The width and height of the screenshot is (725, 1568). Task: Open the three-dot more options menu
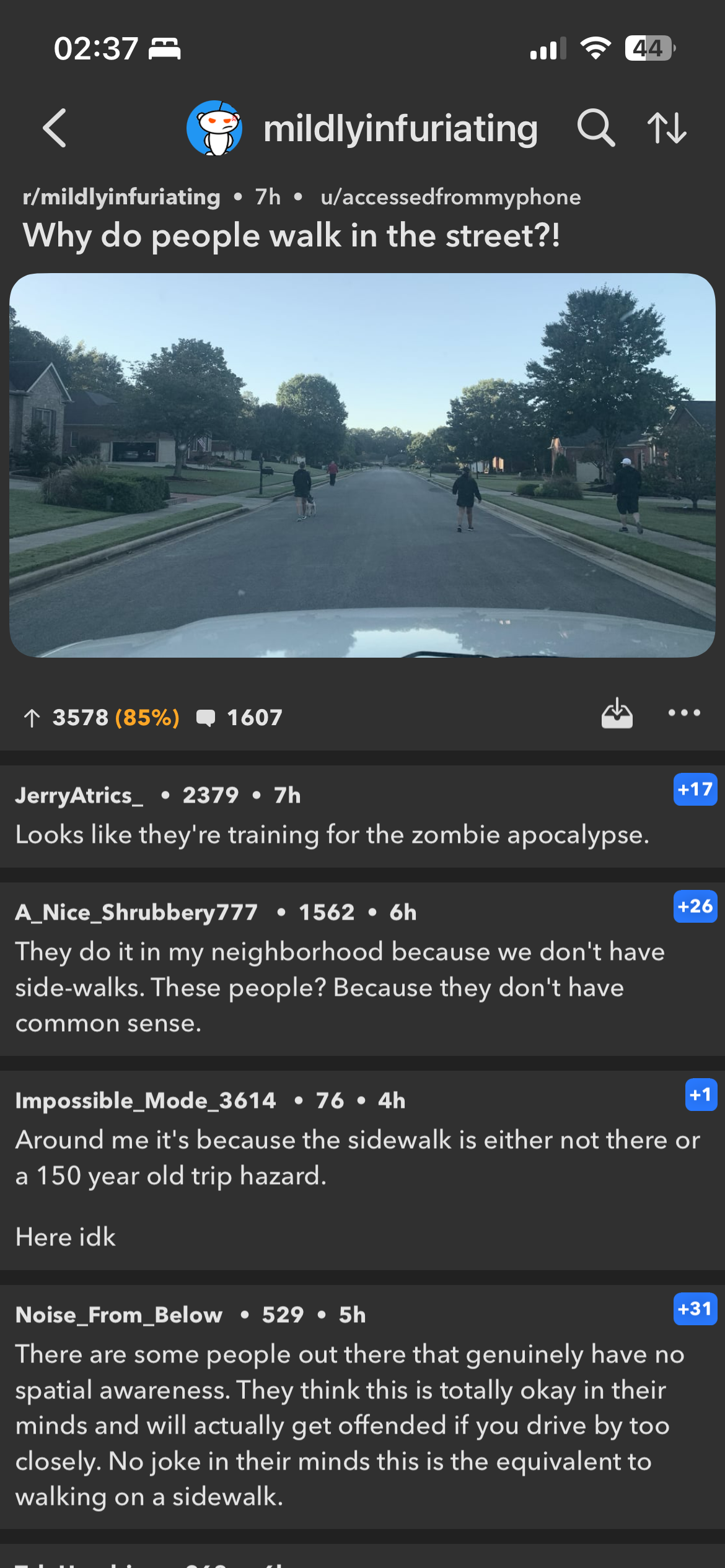tap(684, 713)
